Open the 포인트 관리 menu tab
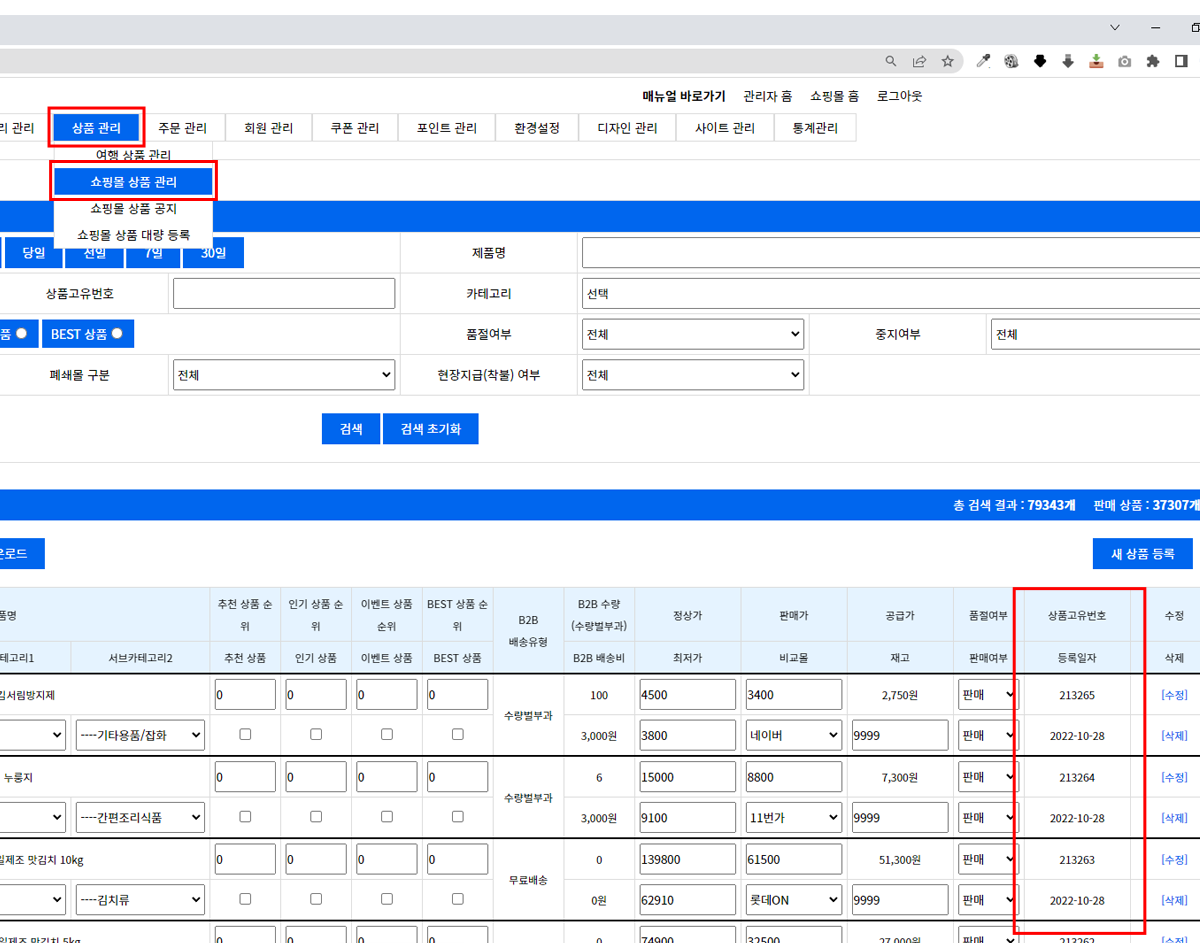 click(447, 128)
